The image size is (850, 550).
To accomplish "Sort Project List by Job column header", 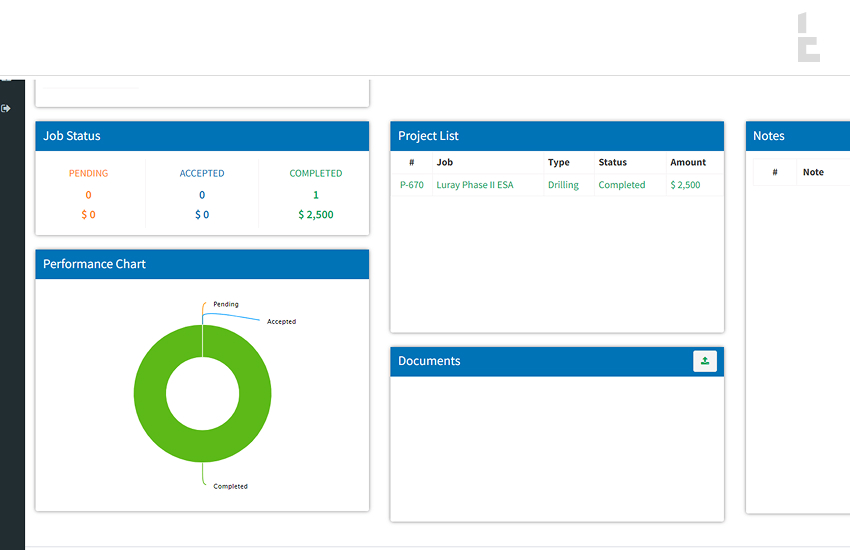I will click(445, 162).
